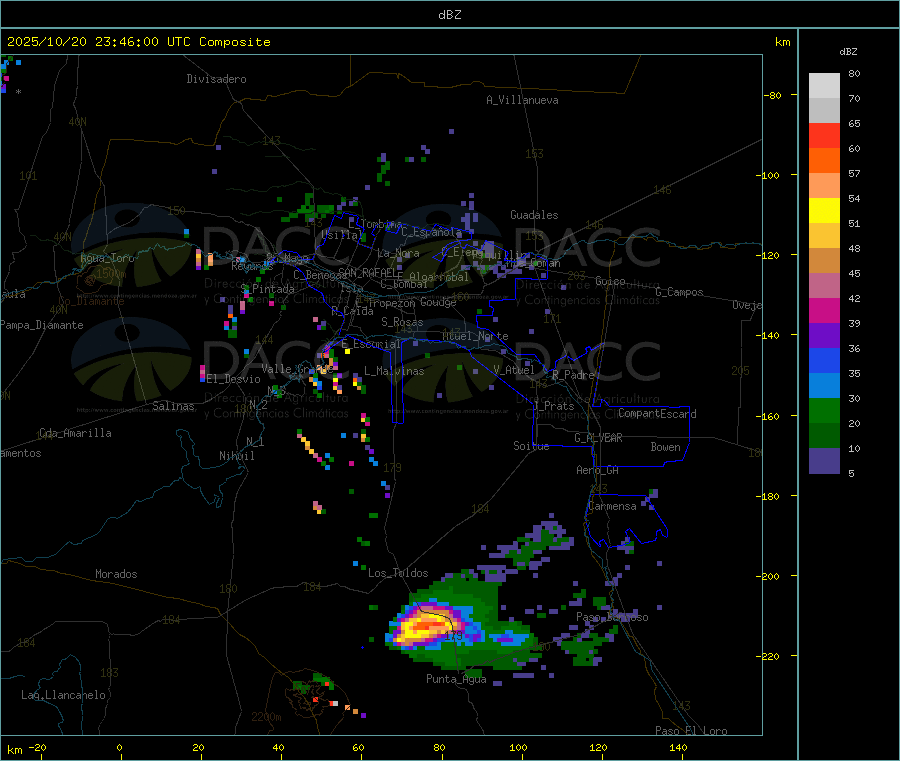This screenshot has width=900, height=761.
Task: Click the S_Rosas map label
Action: pyautogui.click(x=402, y=322)
